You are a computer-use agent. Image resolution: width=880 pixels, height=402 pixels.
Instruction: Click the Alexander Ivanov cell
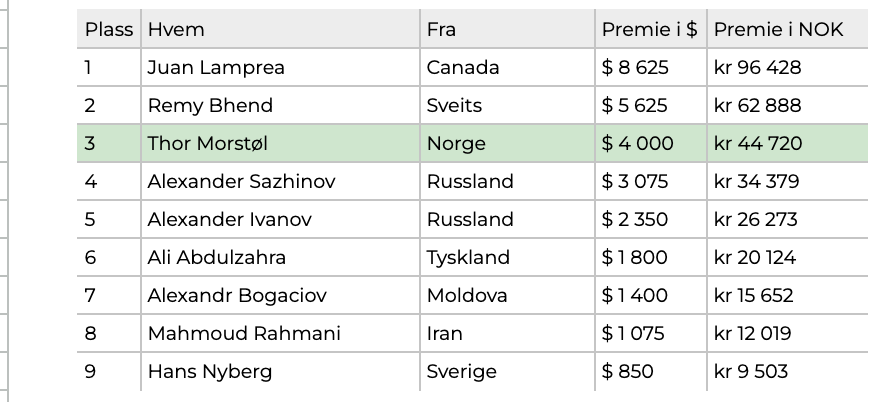pyautogui.click(x=281, y=220)
